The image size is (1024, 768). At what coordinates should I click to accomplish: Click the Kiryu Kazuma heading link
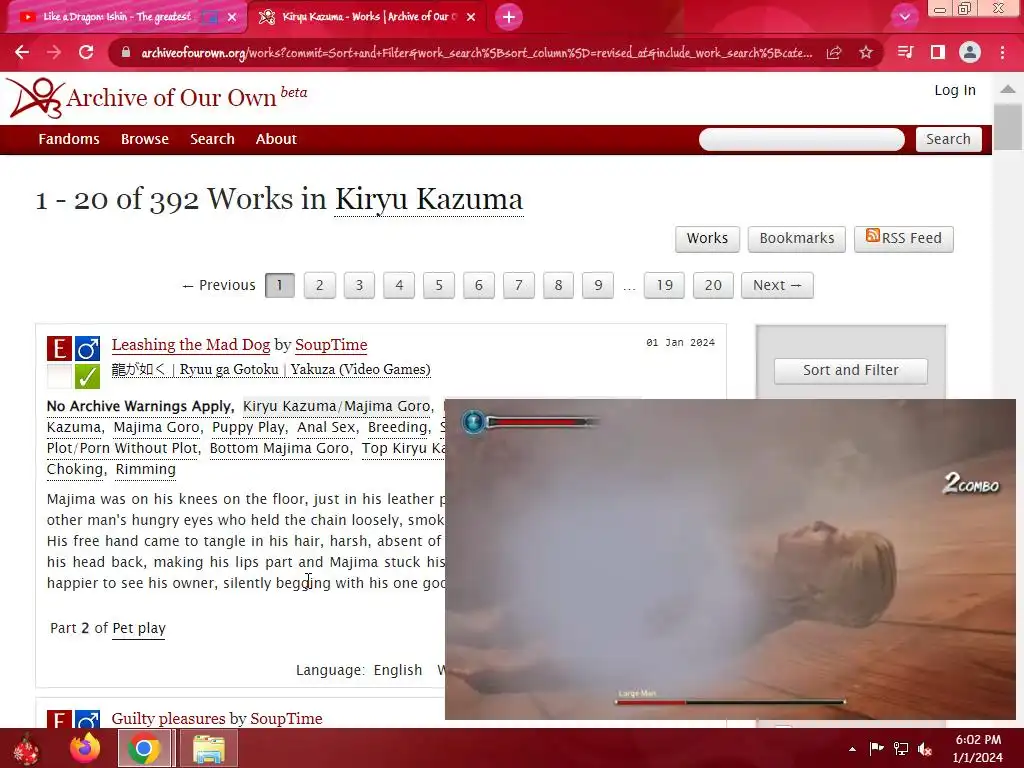429,199
